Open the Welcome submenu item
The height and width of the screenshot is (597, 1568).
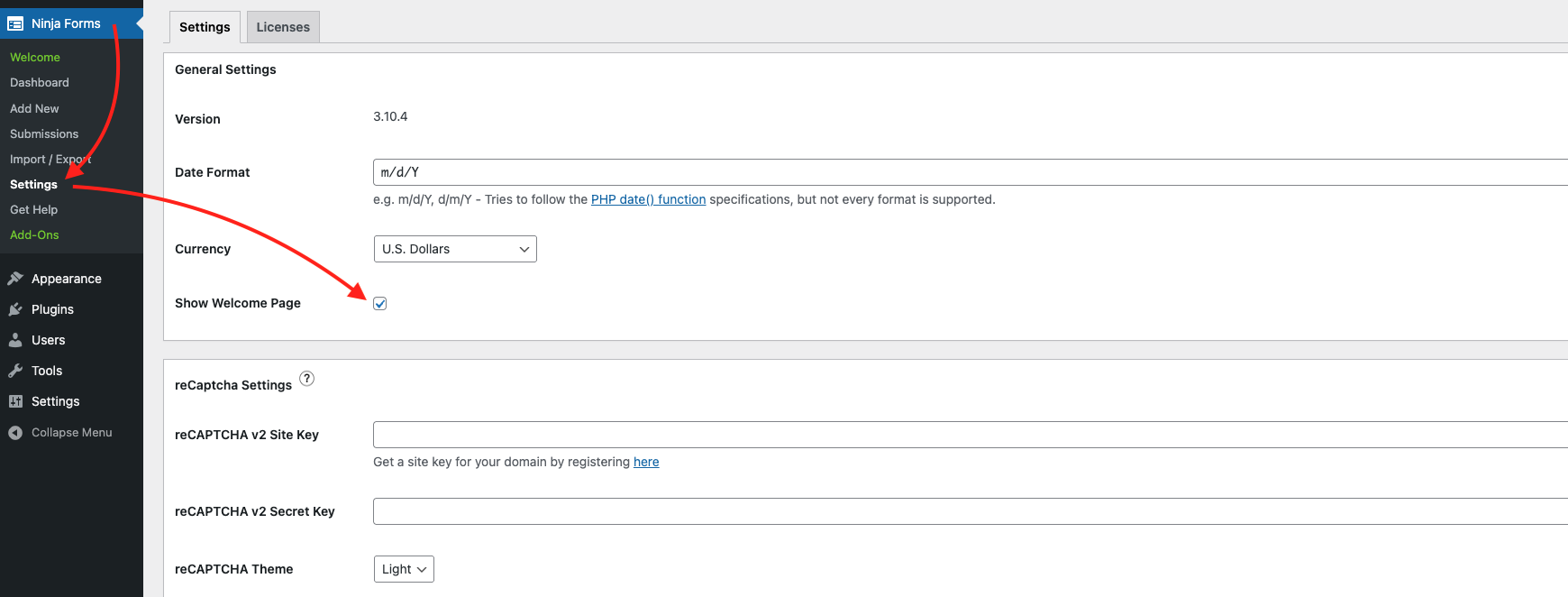point(35,57)
